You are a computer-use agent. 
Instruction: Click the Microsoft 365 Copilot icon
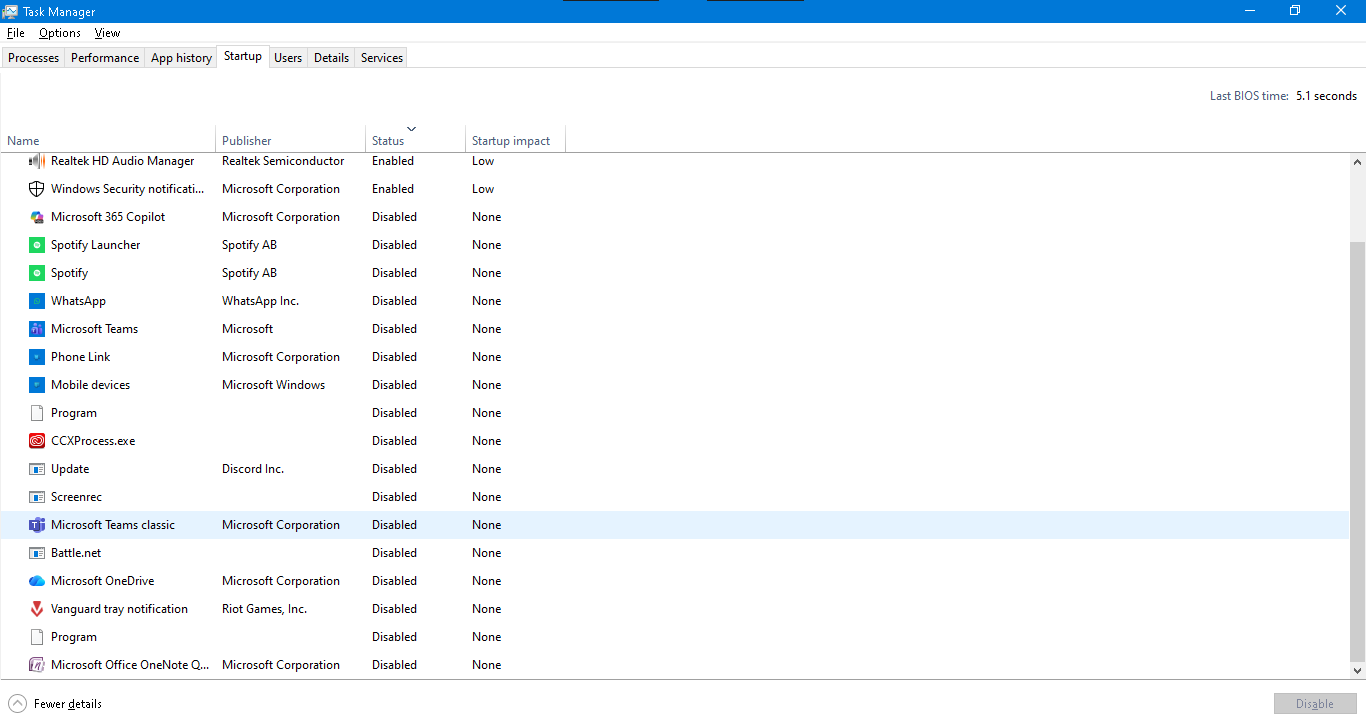coord(37,217)
